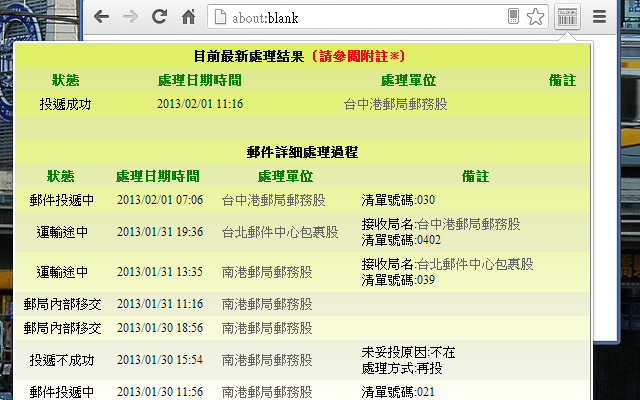The width and height of the screenshot is (640, 400).
Task: Click 運輸途中 status for 2013/01/31 19:36
Action: pos(62,232)
